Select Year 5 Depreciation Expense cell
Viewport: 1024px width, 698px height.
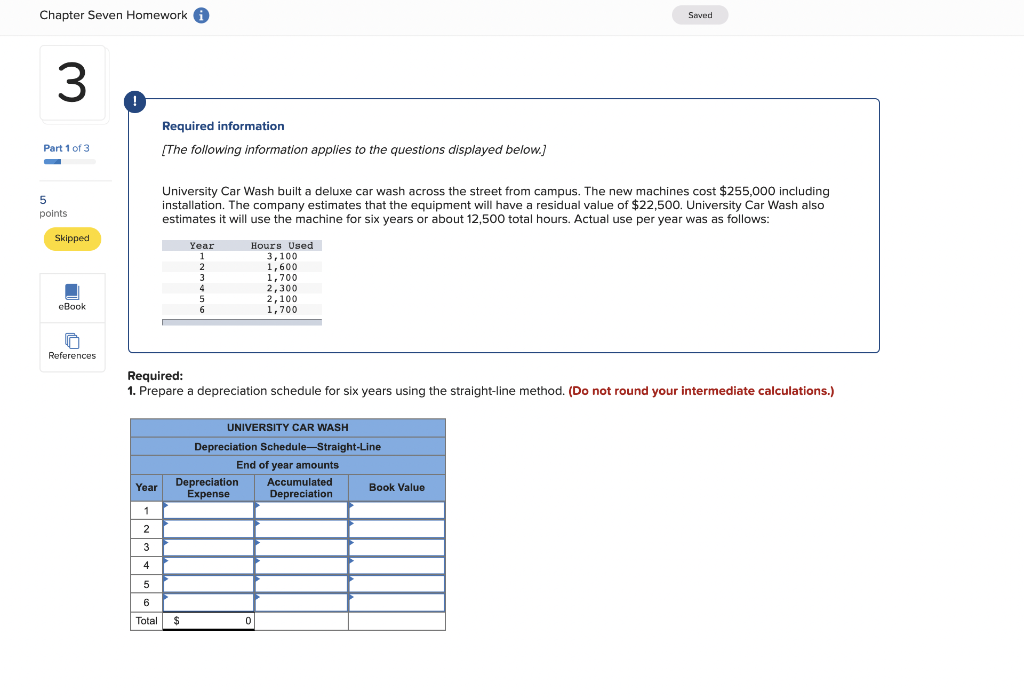[208, 584]
